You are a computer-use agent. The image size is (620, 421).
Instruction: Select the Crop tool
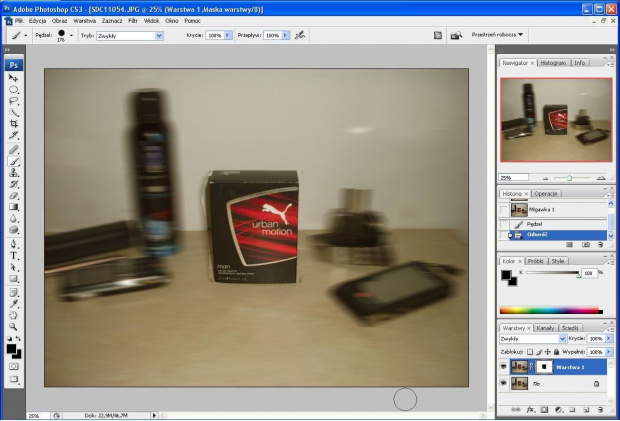pos(13,124)
